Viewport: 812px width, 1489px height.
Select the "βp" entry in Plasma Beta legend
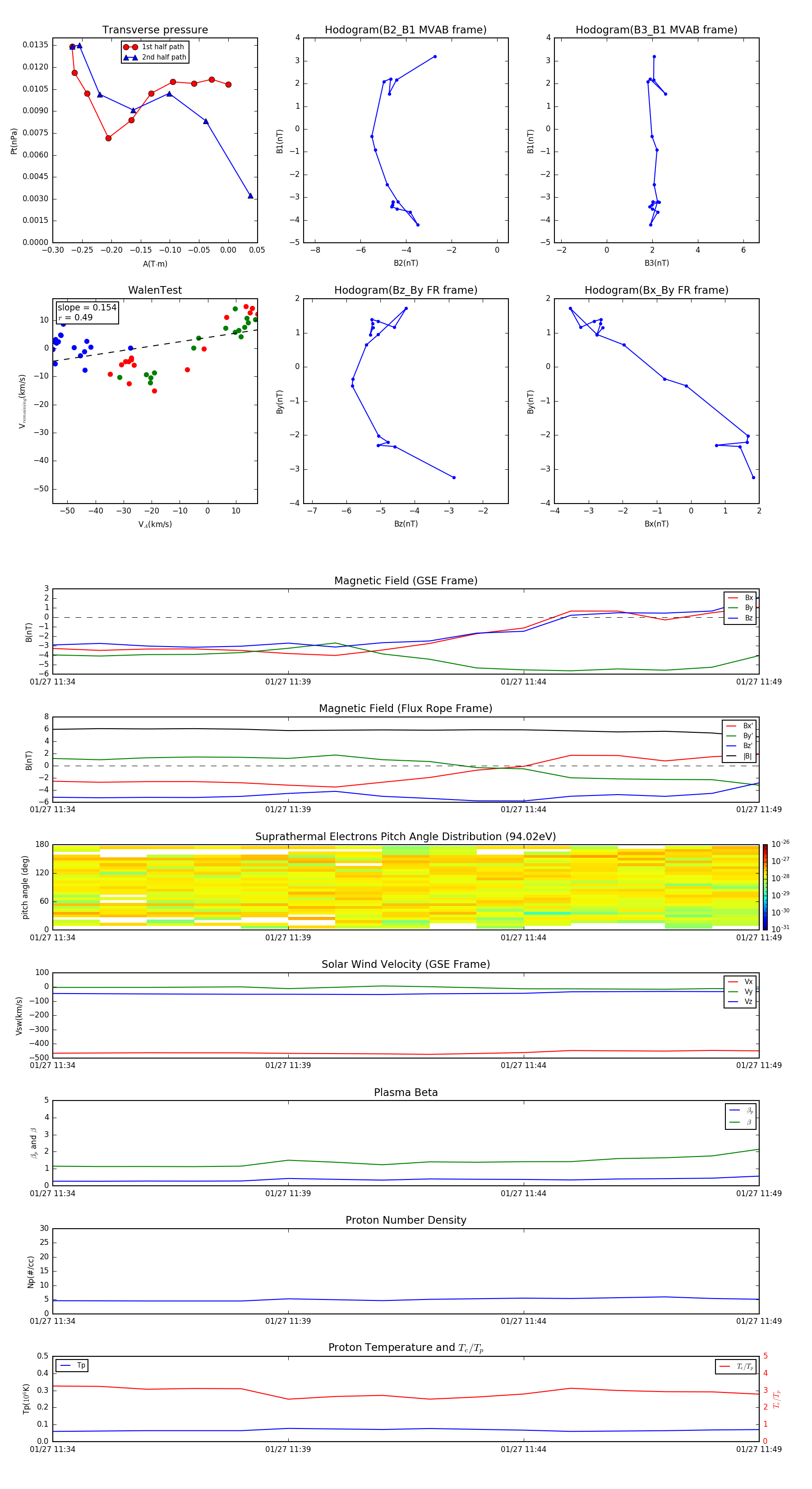pos(741,1110)
